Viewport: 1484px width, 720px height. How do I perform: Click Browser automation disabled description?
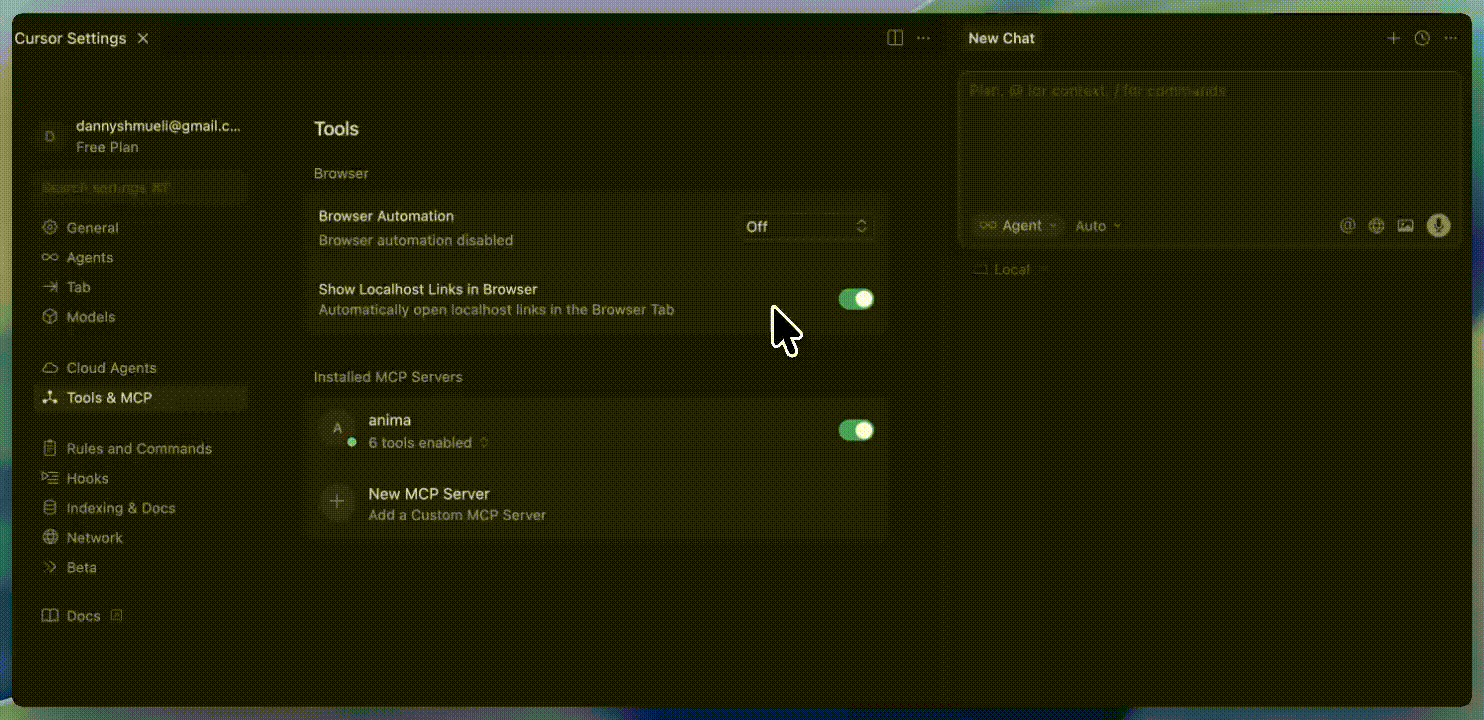click(x=416, y=240)
